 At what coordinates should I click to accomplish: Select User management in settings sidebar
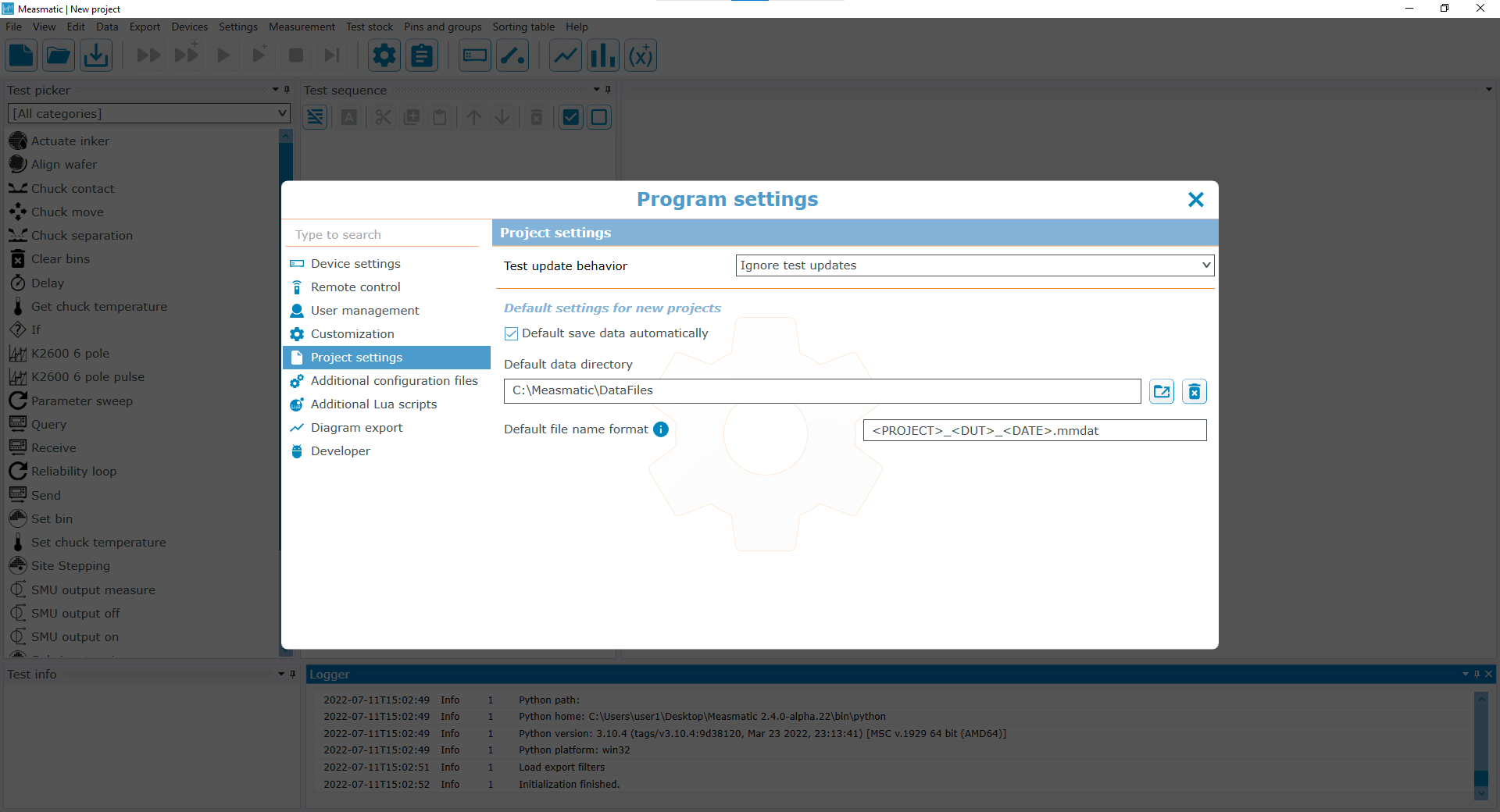tap(387, 311)
